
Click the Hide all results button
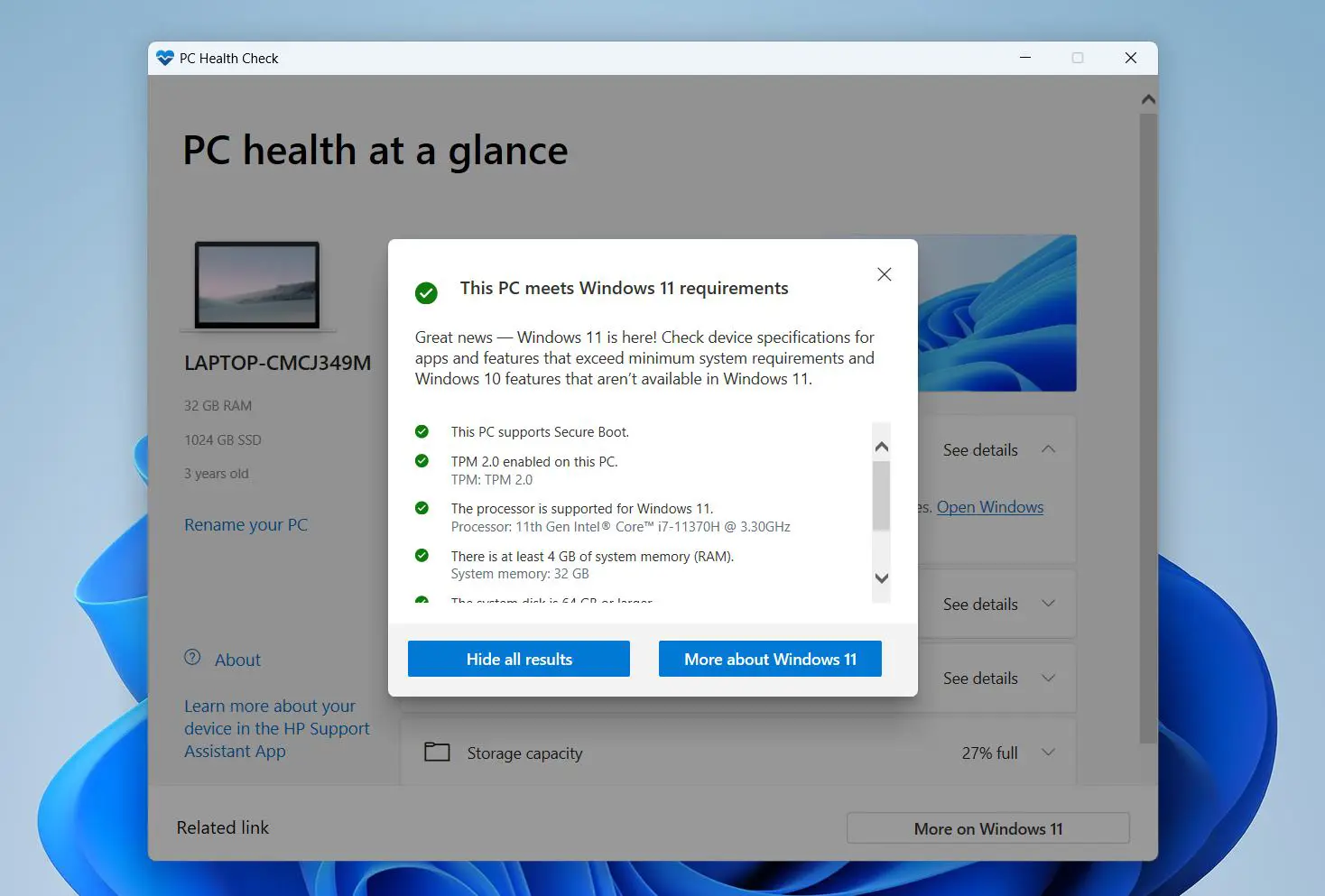click(518, 659)
